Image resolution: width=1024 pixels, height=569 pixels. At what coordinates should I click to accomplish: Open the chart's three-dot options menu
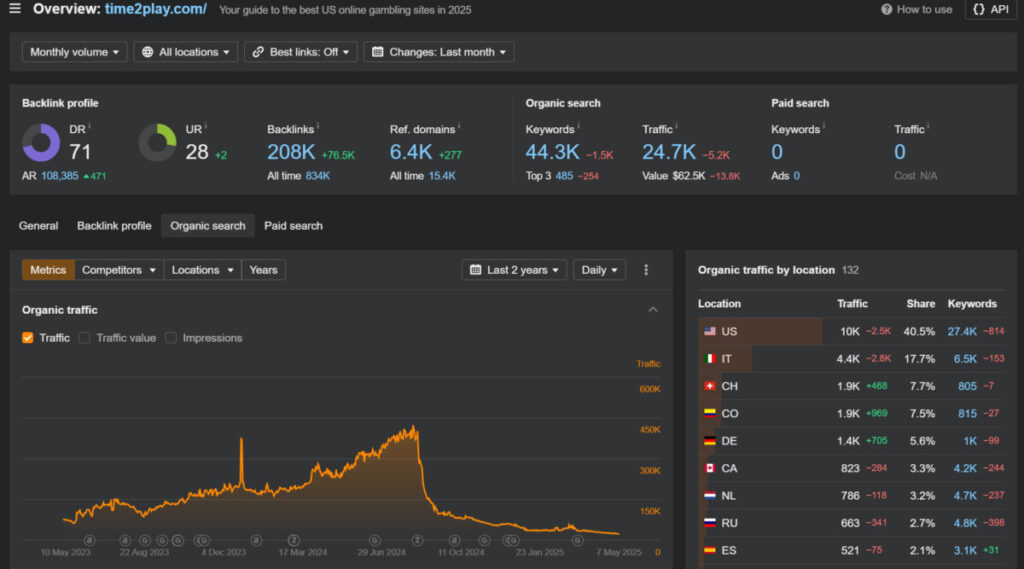point(646,270)
